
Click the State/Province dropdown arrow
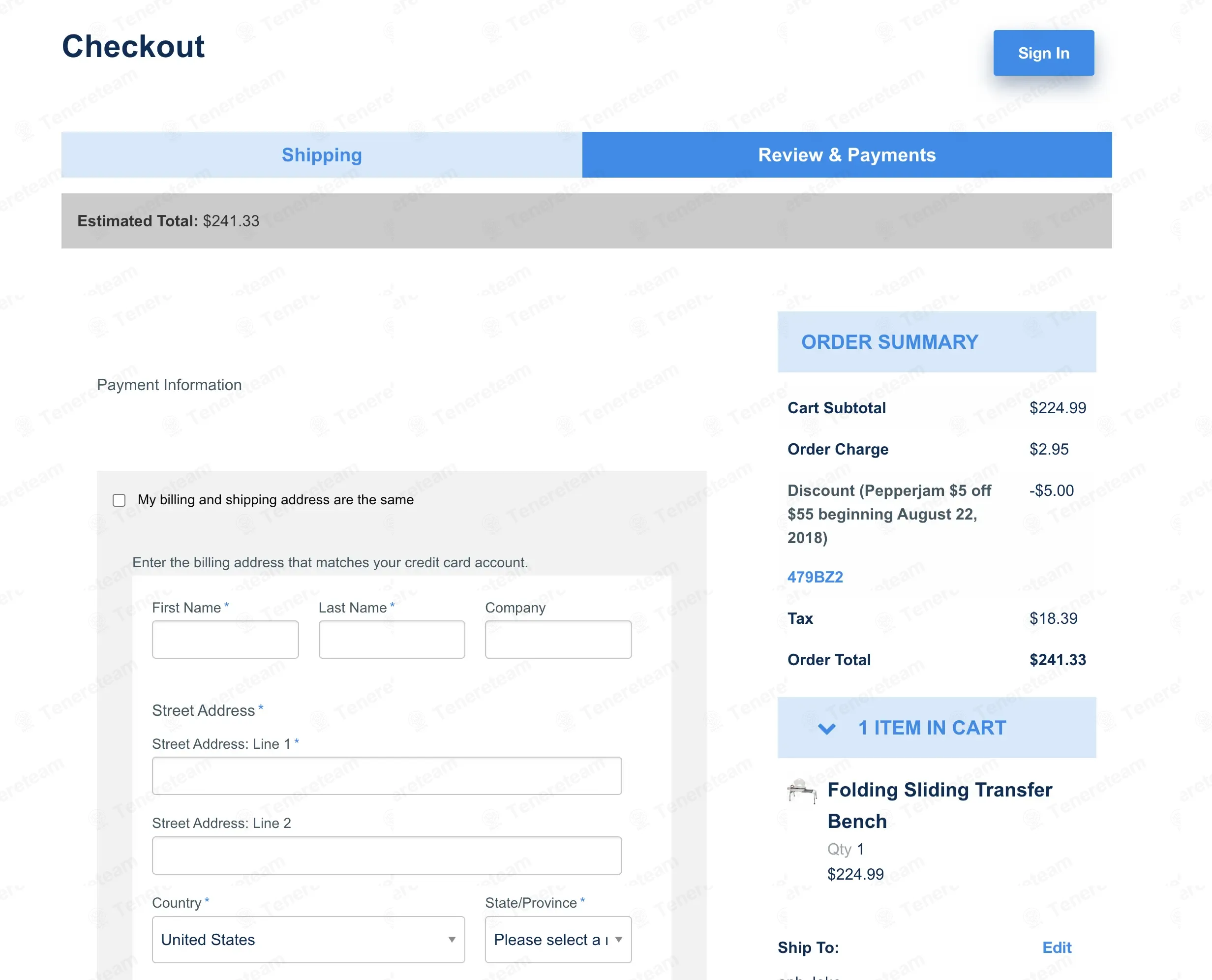(619, 939)
